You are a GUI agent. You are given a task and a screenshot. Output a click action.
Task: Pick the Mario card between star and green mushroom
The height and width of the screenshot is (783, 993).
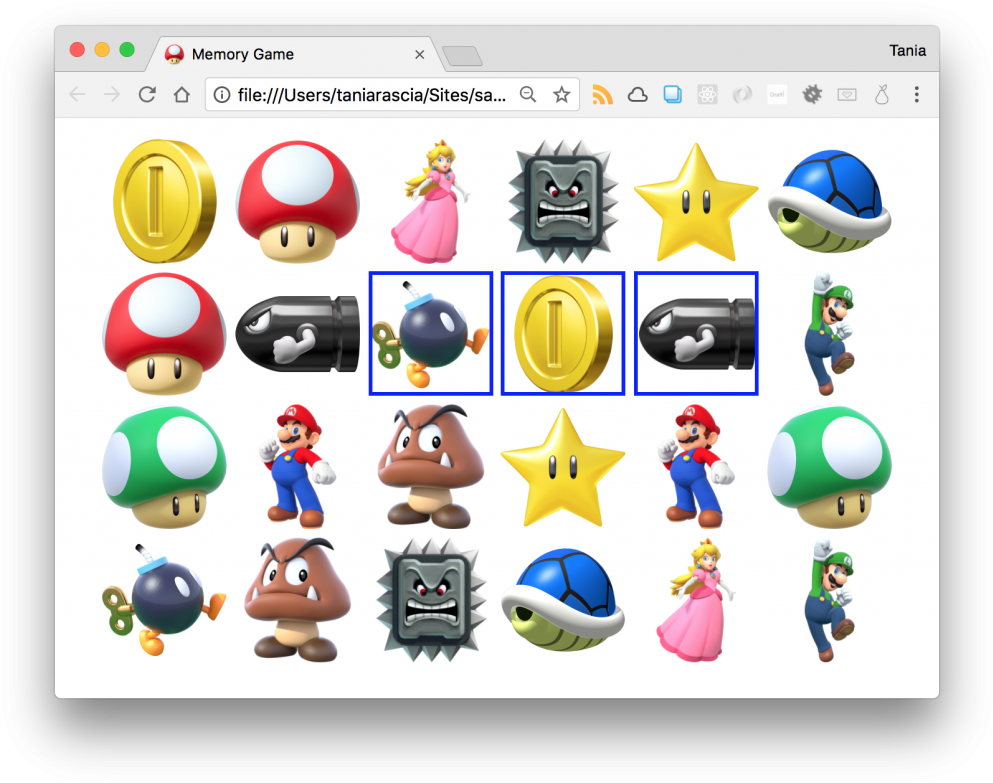coord(696,467)
